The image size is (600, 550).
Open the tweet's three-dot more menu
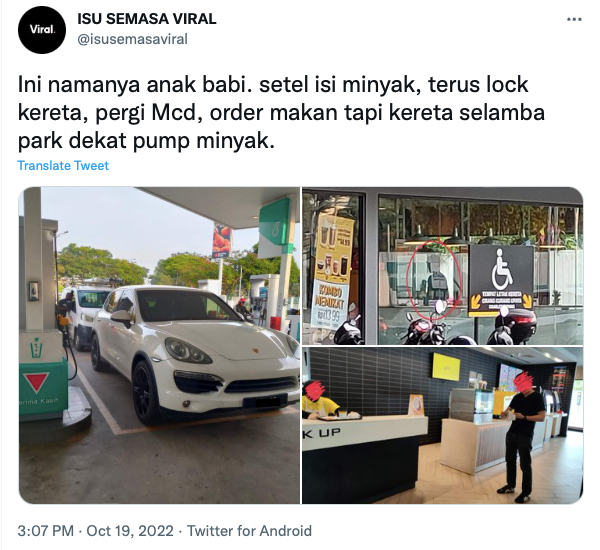(574, 20)
